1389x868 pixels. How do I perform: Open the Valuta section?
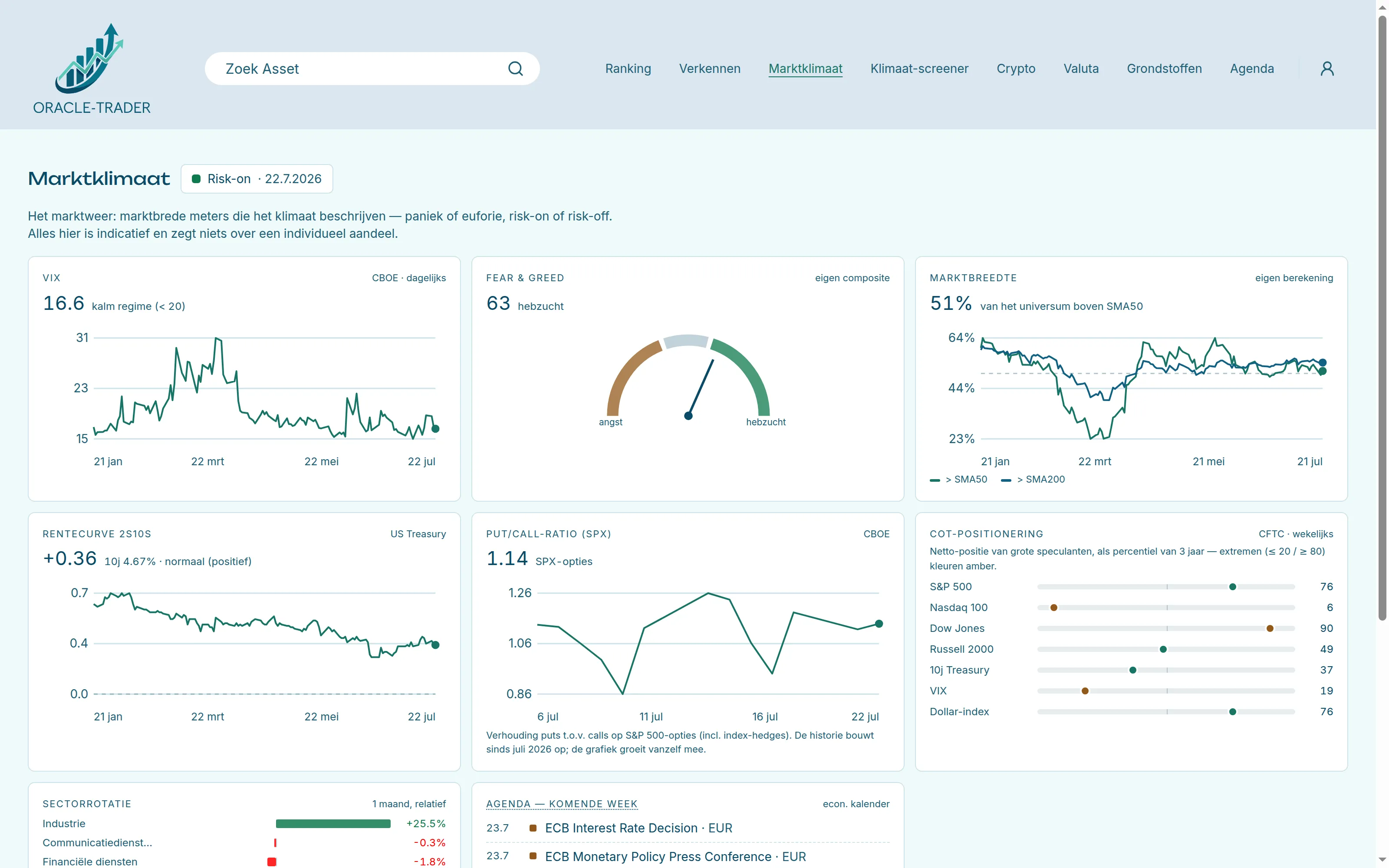tap(1081, 69)
